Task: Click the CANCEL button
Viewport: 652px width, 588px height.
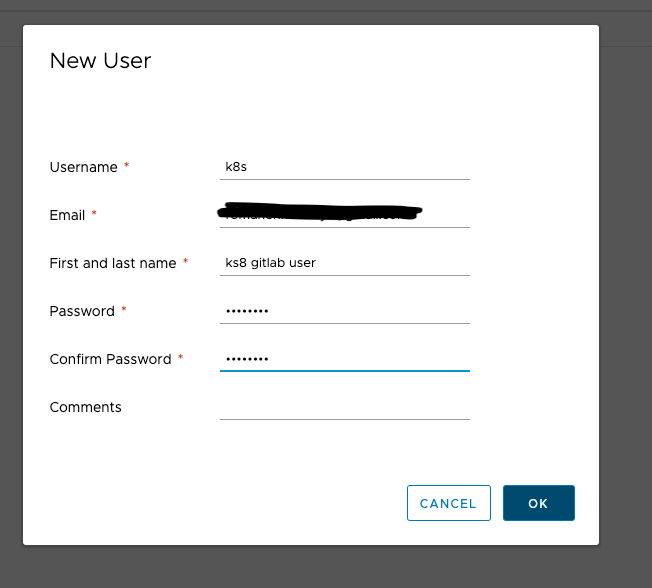Action: (x=448, y=503)
